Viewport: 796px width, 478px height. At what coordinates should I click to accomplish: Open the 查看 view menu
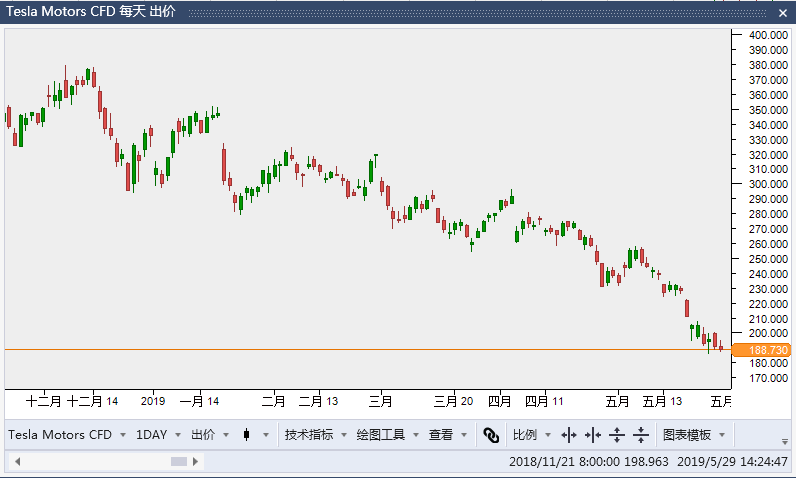[448, 435]
